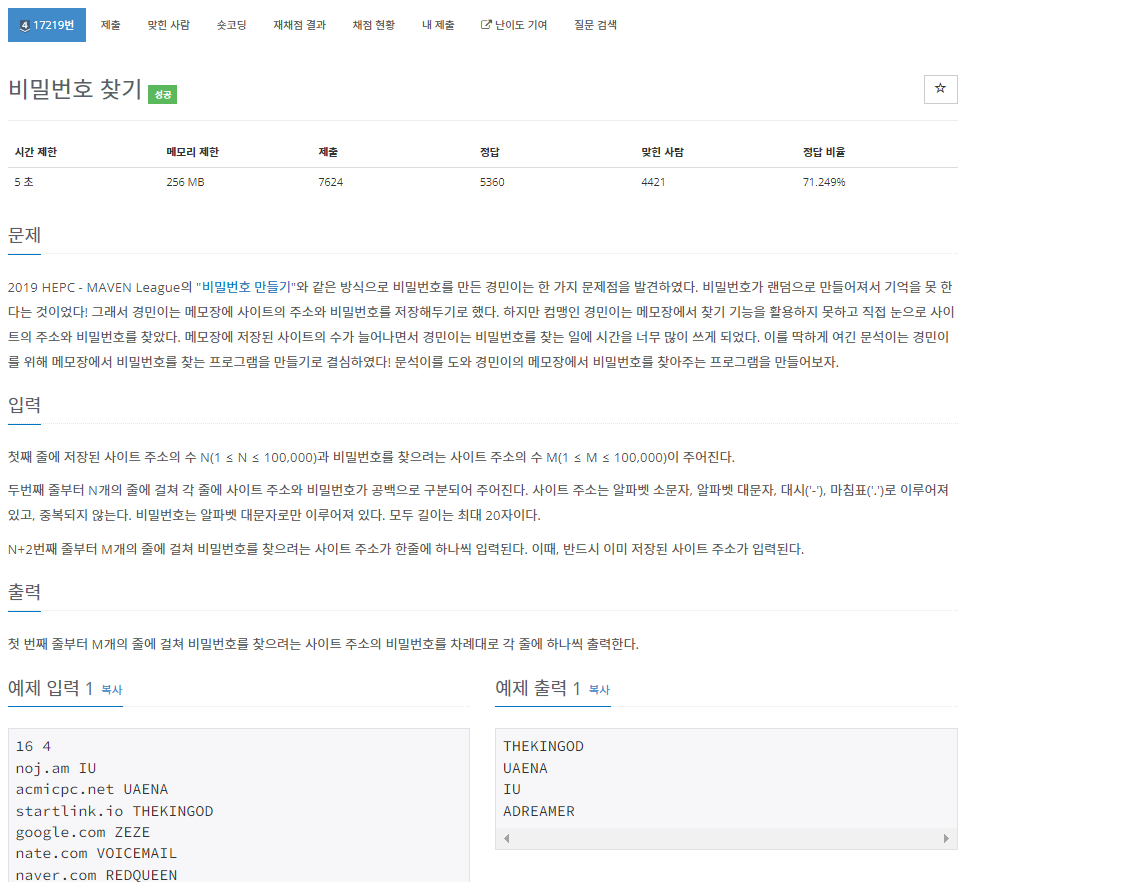
Task: Click the output box right scroll arrow
Action: [x=946, y=838]
